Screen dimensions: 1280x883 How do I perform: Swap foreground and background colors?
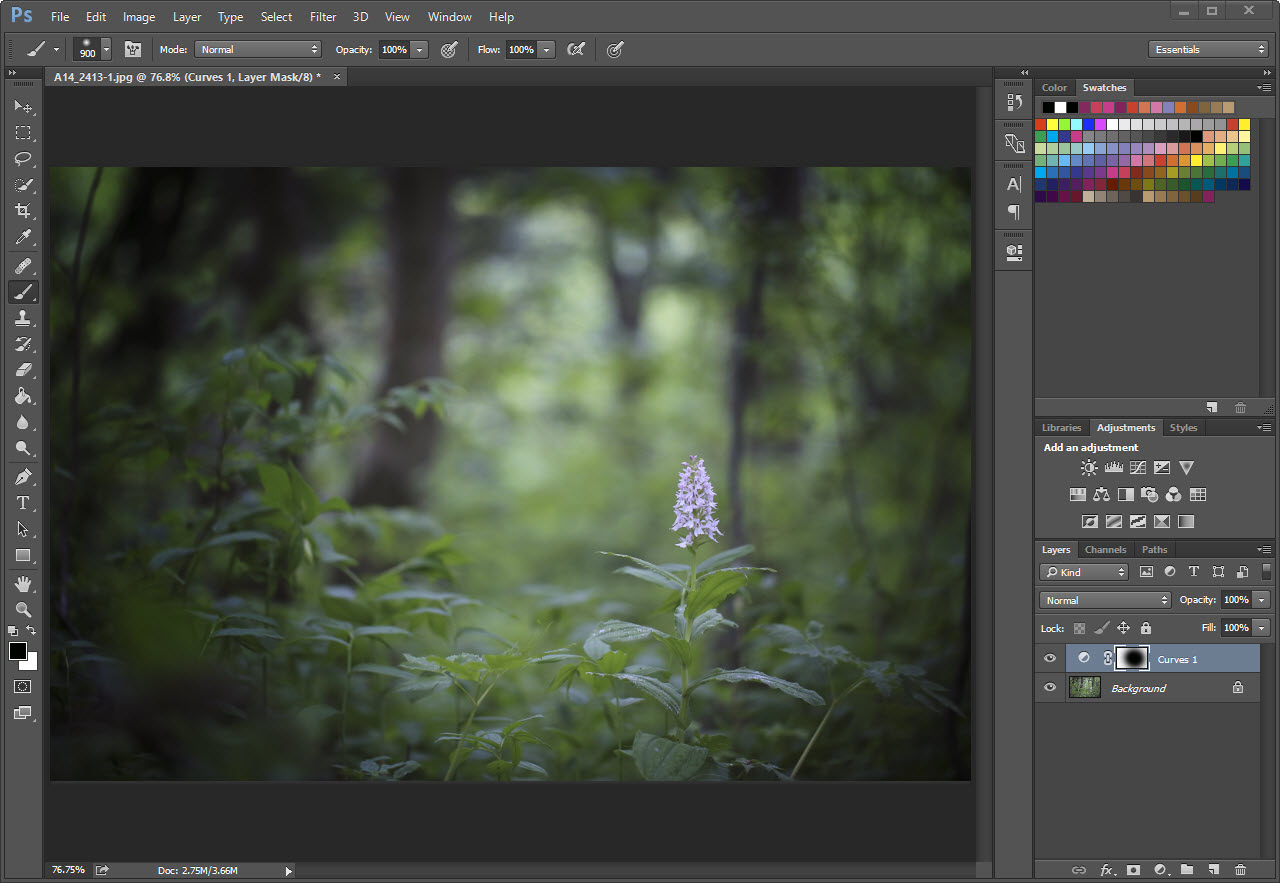click(x=31, y=631)
